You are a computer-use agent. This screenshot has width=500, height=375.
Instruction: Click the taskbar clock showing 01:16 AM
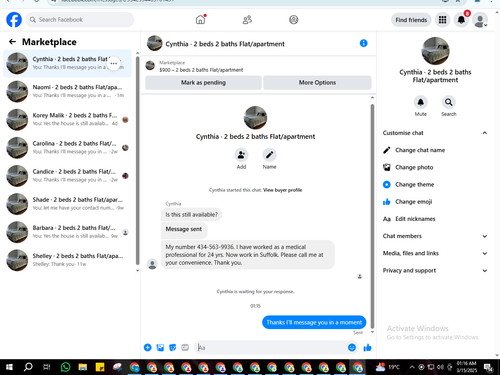466,367
